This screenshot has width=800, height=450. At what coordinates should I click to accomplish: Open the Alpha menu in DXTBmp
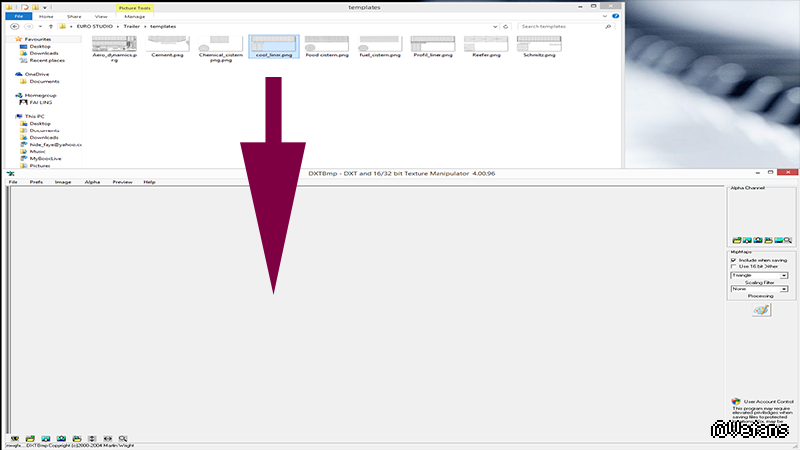click(x=92, y=182)
